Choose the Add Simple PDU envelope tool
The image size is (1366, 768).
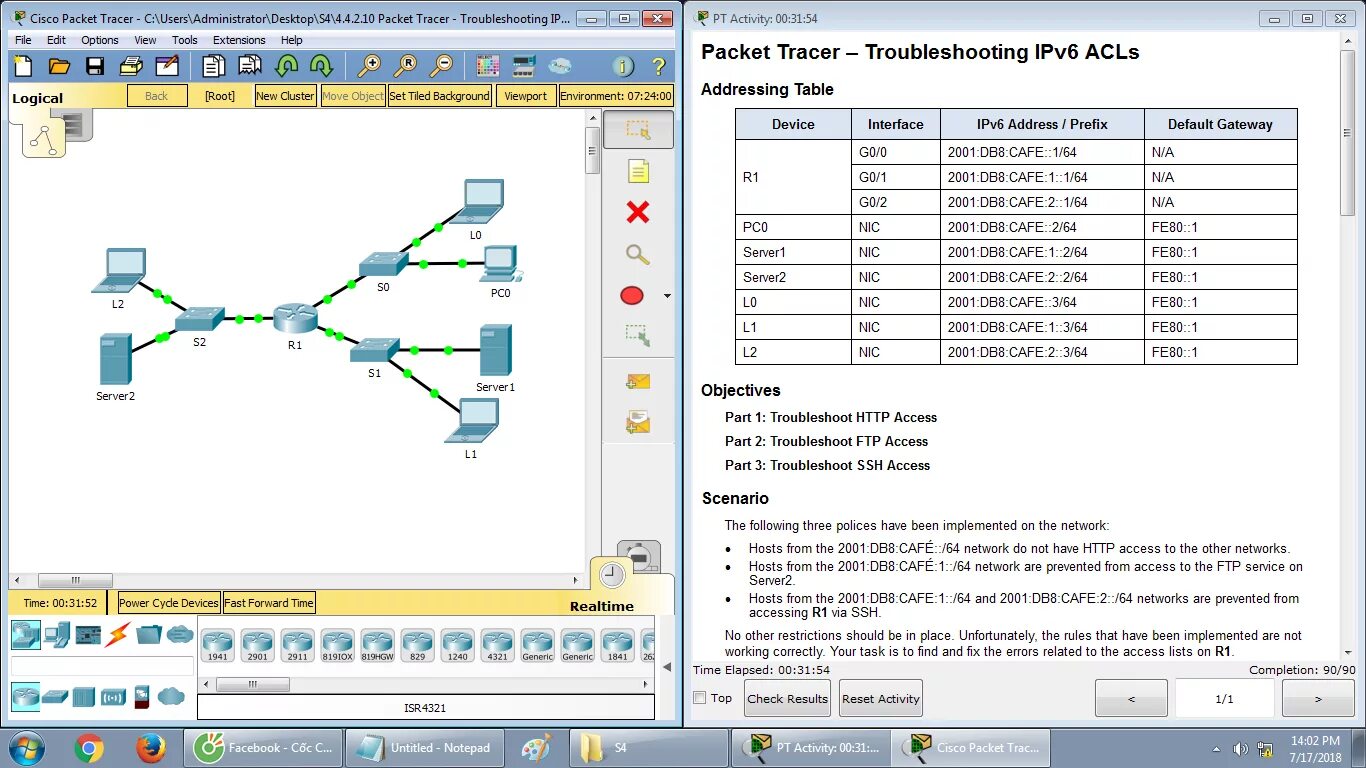(638, 381)
